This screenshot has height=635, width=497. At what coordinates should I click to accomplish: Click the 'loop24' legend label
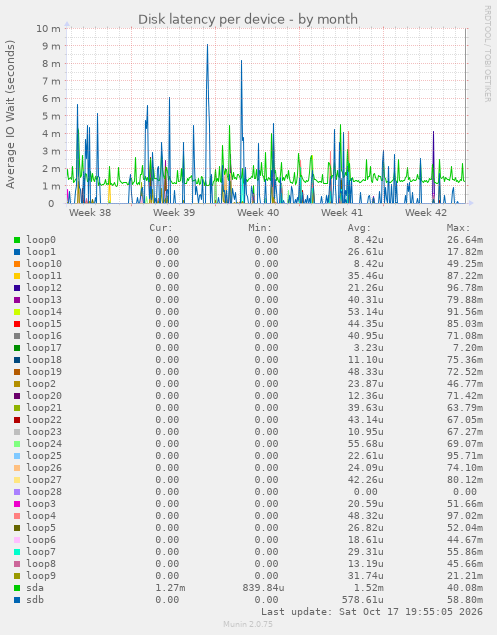[x=44, y=444]
